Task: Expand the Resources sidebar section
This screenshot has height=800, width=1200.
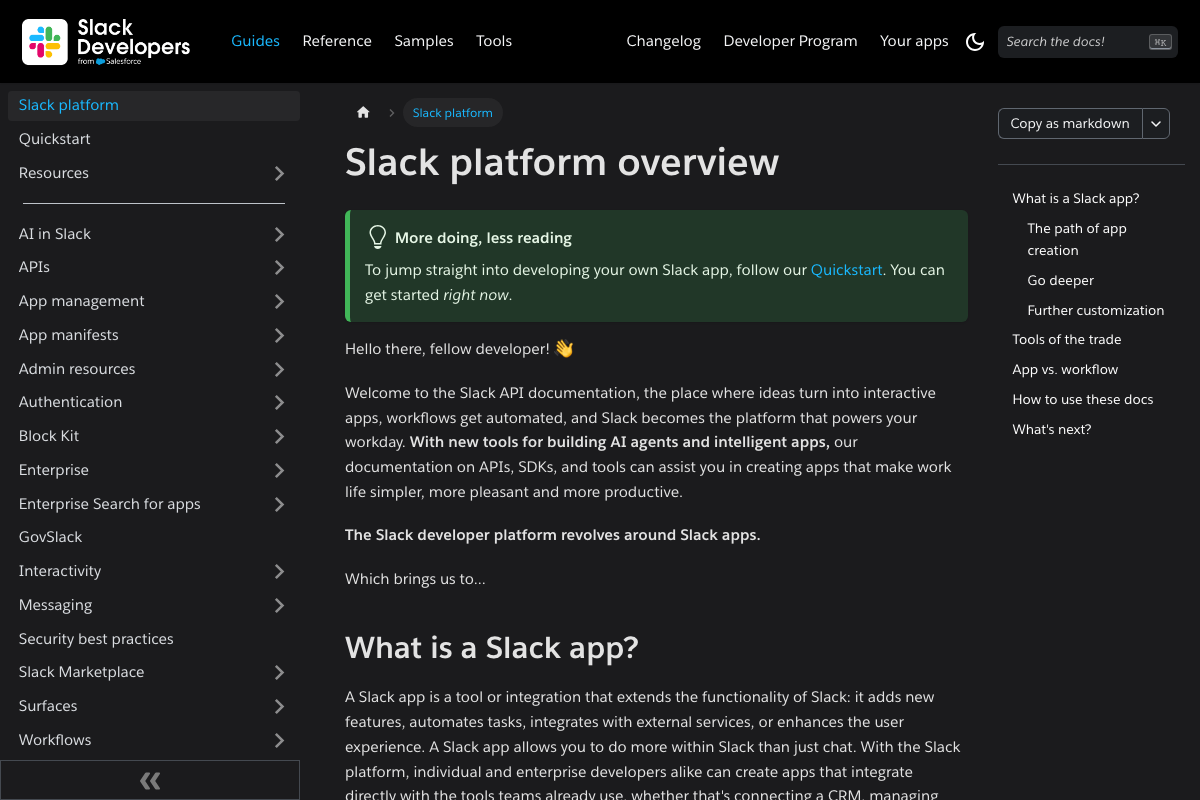Action: [279, 173]
